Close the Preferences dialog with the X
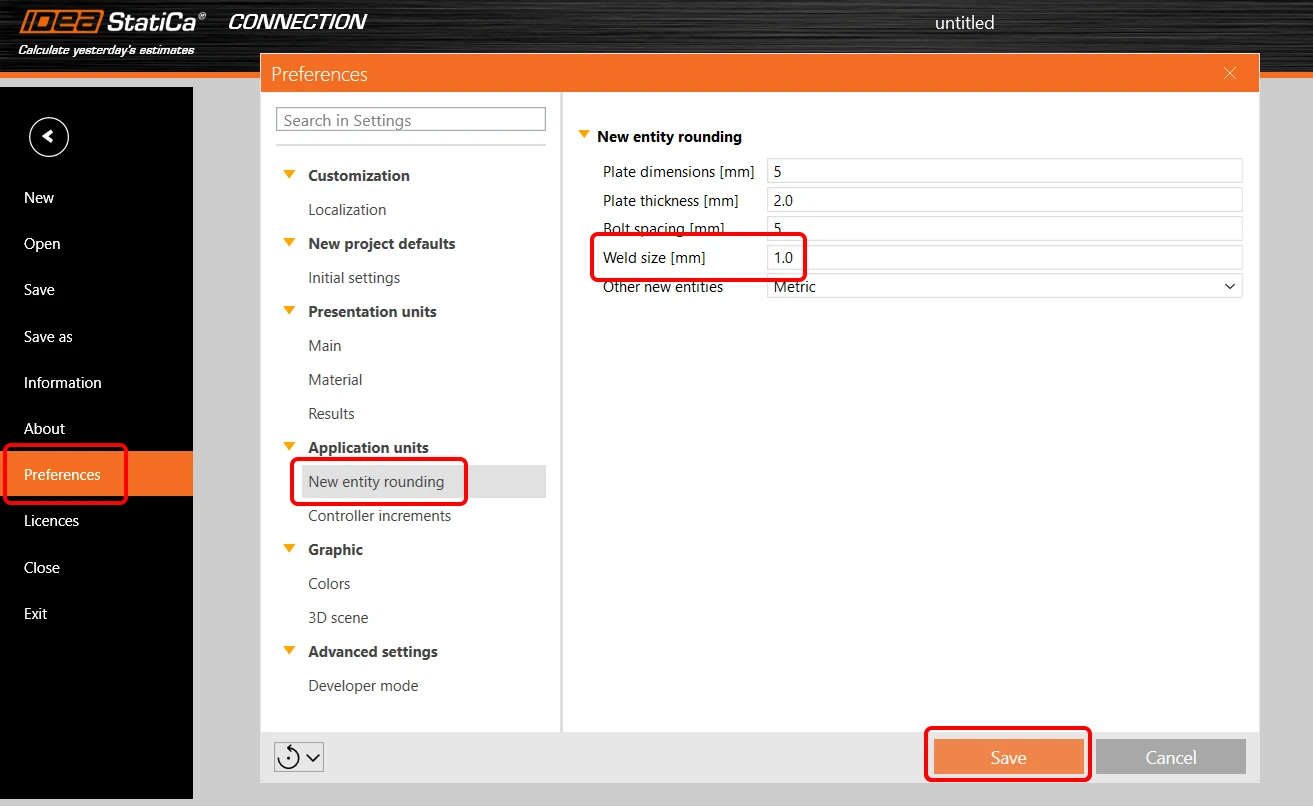1313x806 pixels. point(1230,73)
